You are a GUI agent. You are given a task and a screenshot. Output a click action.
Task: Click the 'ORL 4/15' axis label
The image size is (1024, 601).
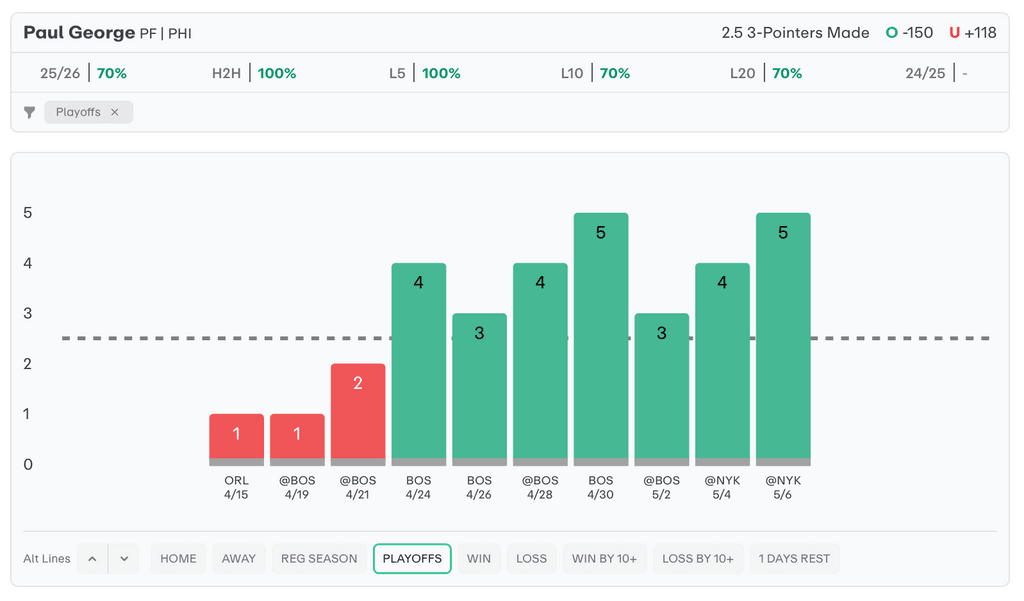pos(236,487)
